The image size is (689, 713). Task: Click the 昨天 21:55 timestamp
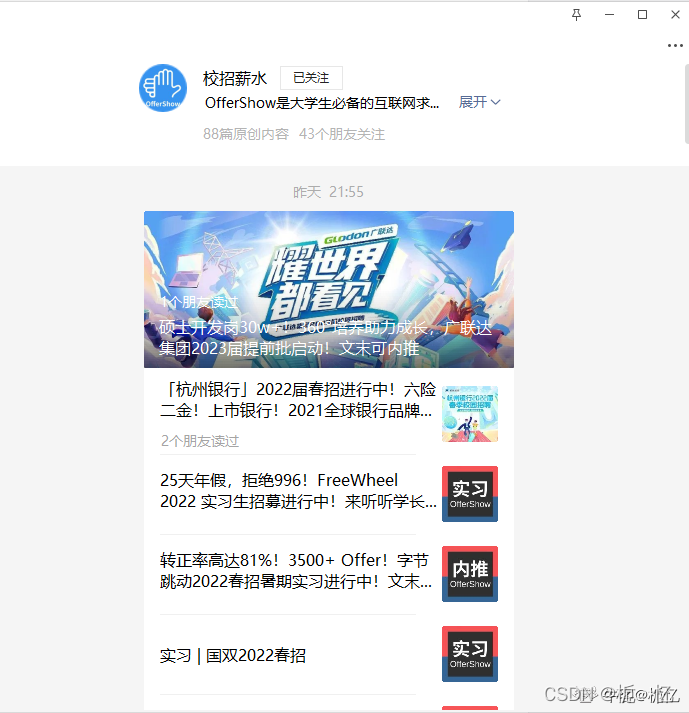click(328, 192)
